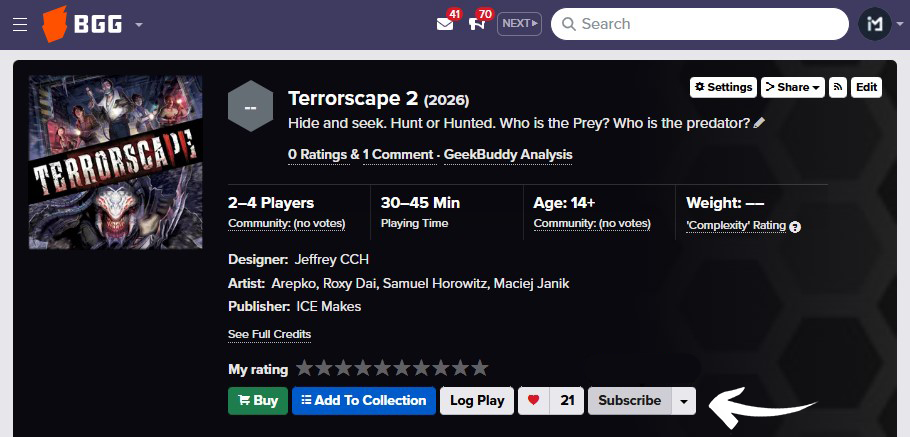The width and height of the screenshot is (910, 437).
Task: Open the Terrorscape cover thumbnail
Action: [116, 162]
